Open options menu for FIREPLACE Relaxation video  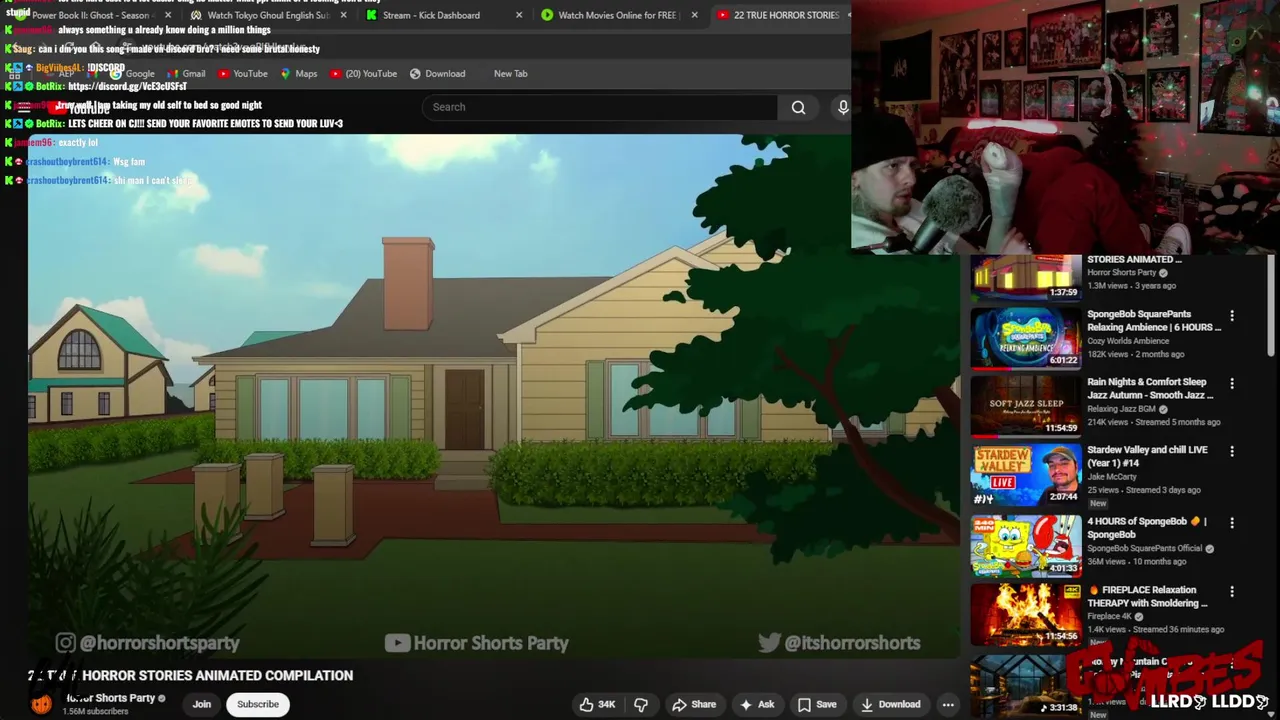1232,591
